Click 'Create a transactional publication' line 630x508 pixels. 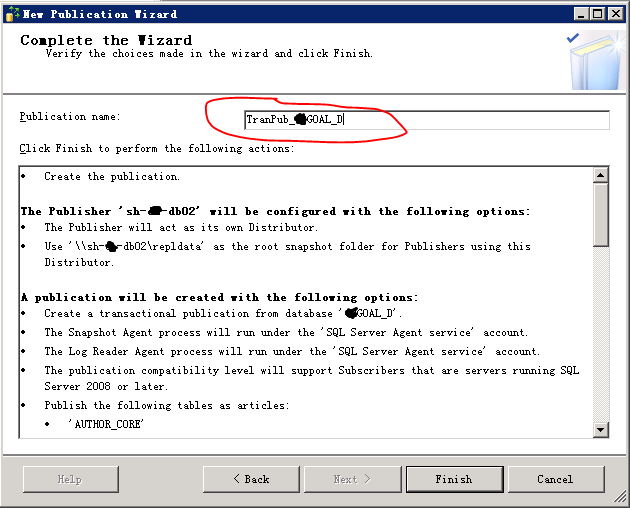223,313
